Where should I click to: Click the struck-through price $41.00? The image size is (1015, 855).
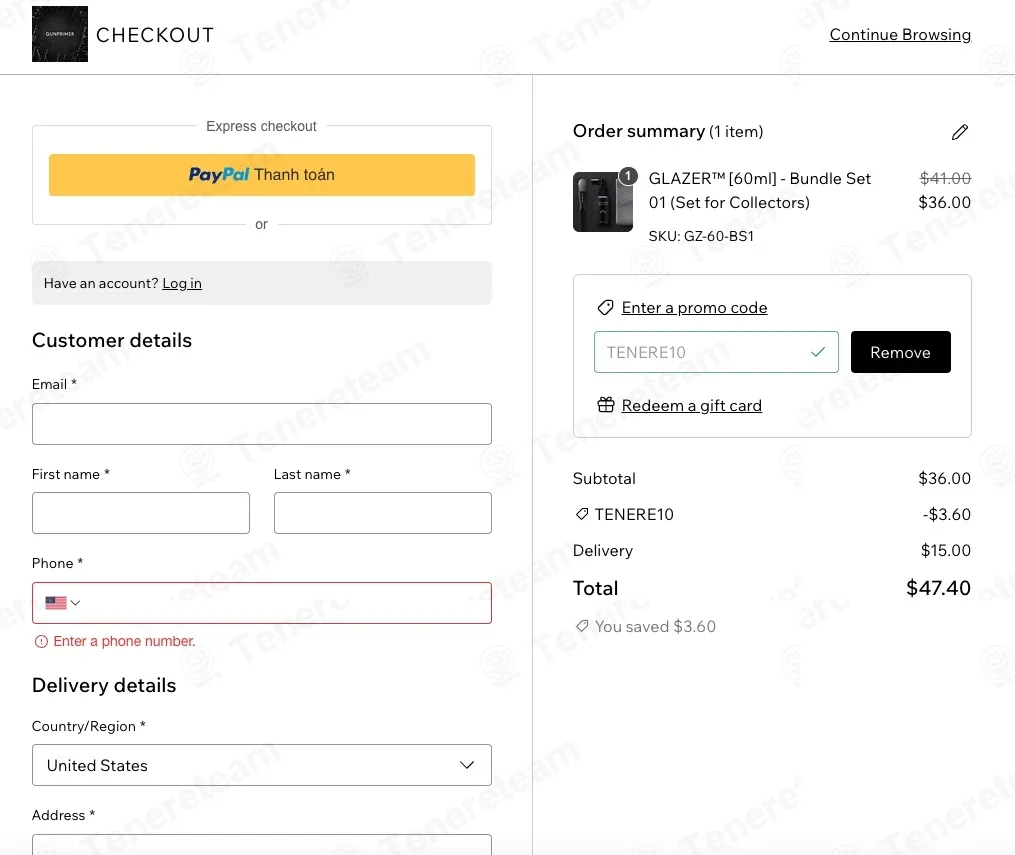(x=945, y=178)
